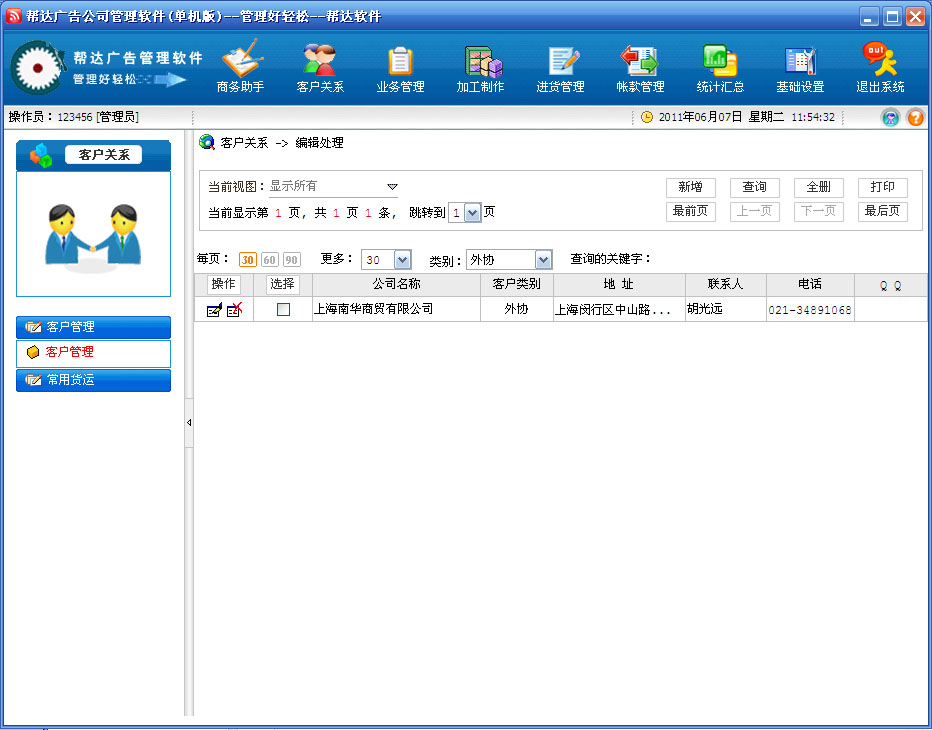Click company name 上海南华商贸有限公司

tap(373, 309)
